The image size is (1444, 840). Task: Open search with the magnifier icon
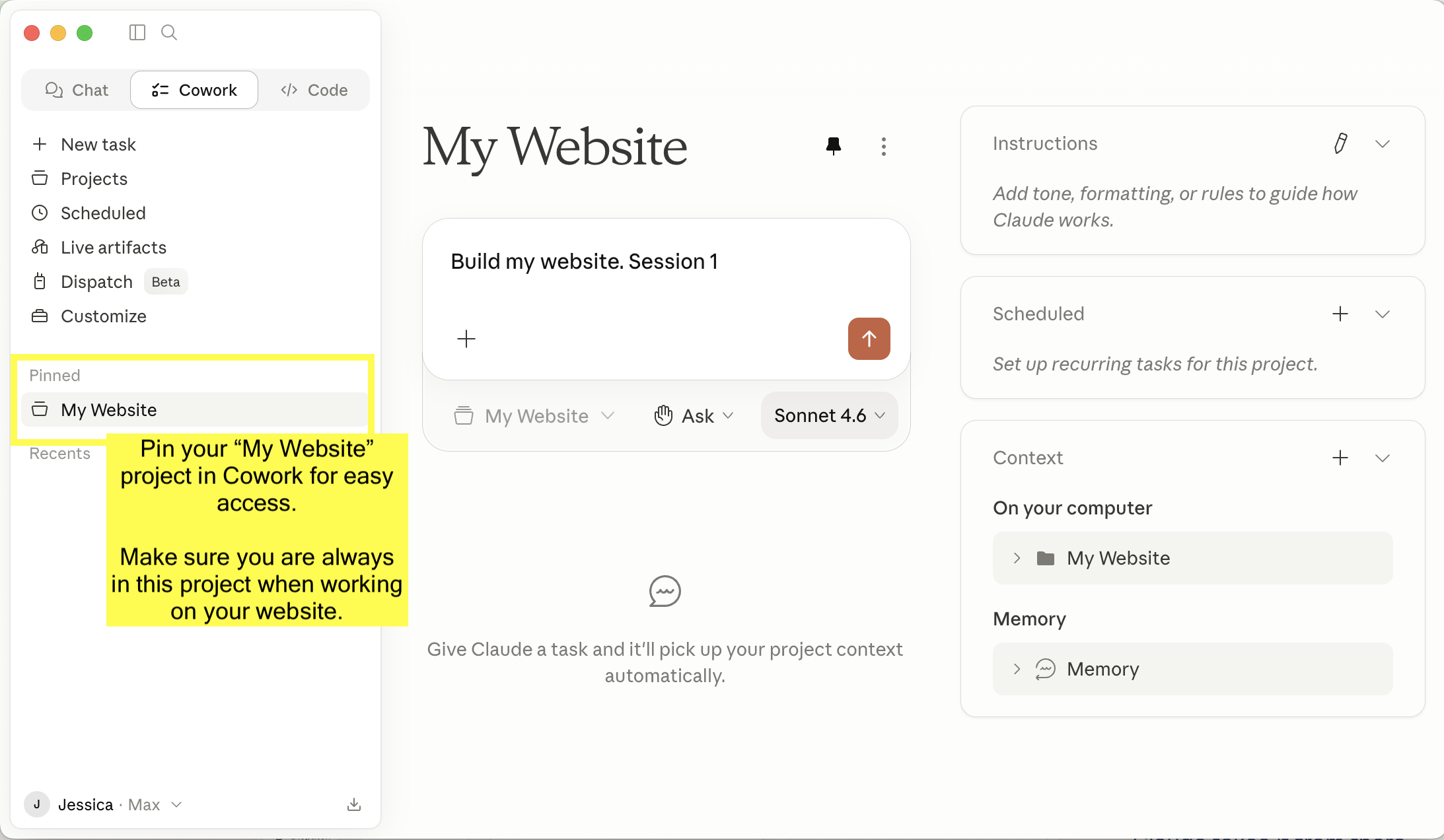[169, 32]
